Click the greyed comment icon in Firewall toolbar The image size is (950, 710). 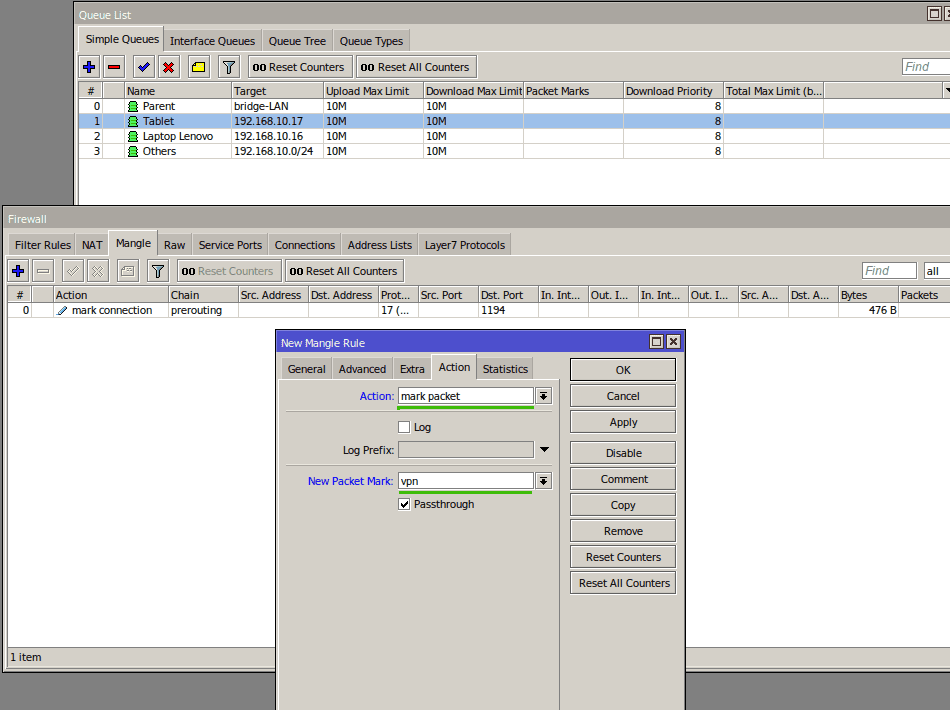127,271
